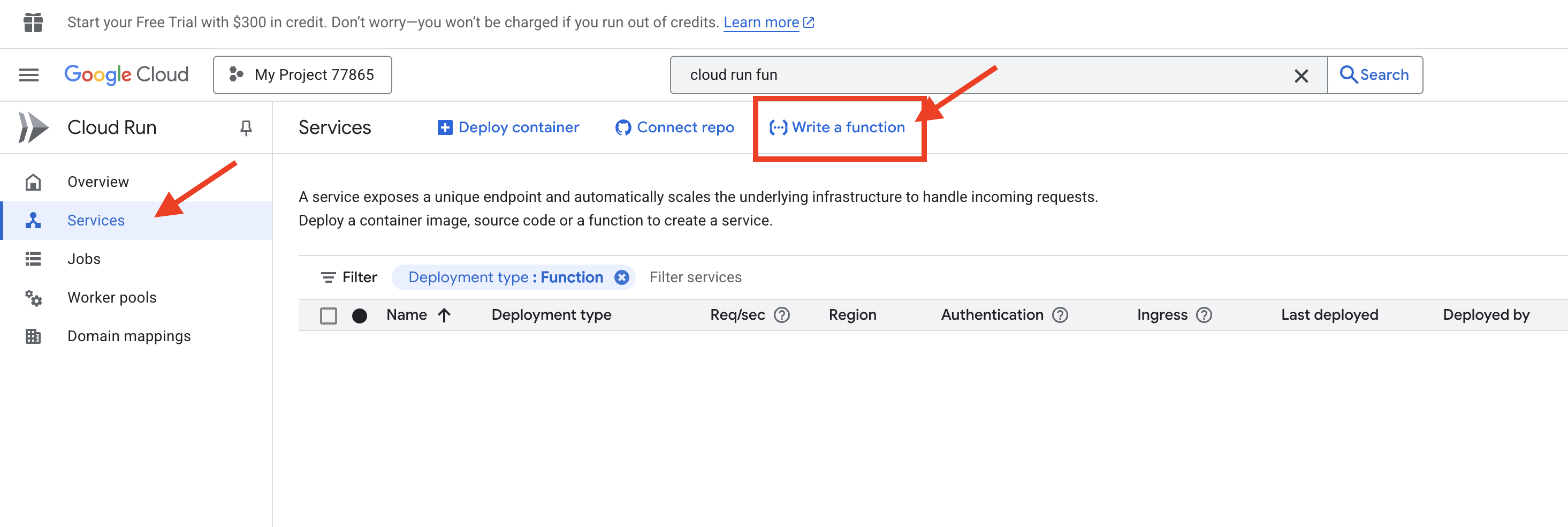Image resolution: width=1568 pixels, height=527 pixels.
Task: Click the help icon beside Authentication
Action: pyautogui.click(x=1060, y=315)
